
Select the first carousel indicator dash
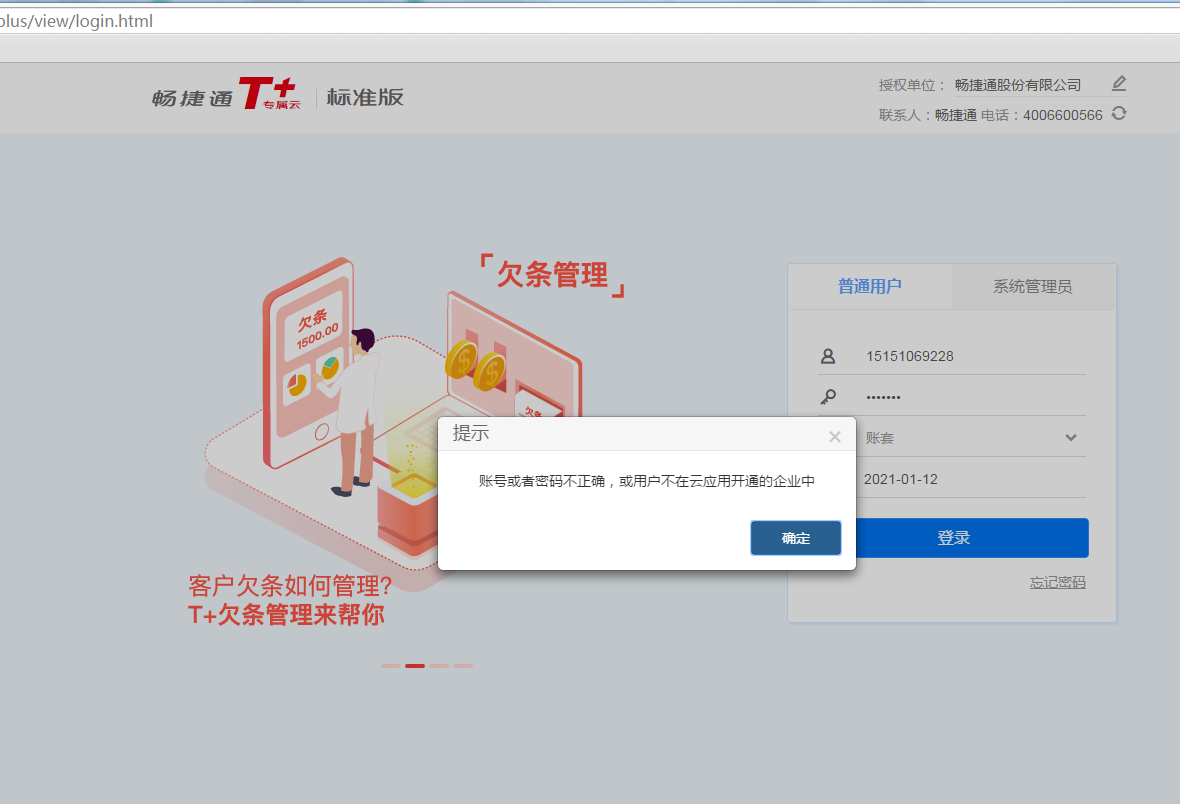(x=391, y=665)
